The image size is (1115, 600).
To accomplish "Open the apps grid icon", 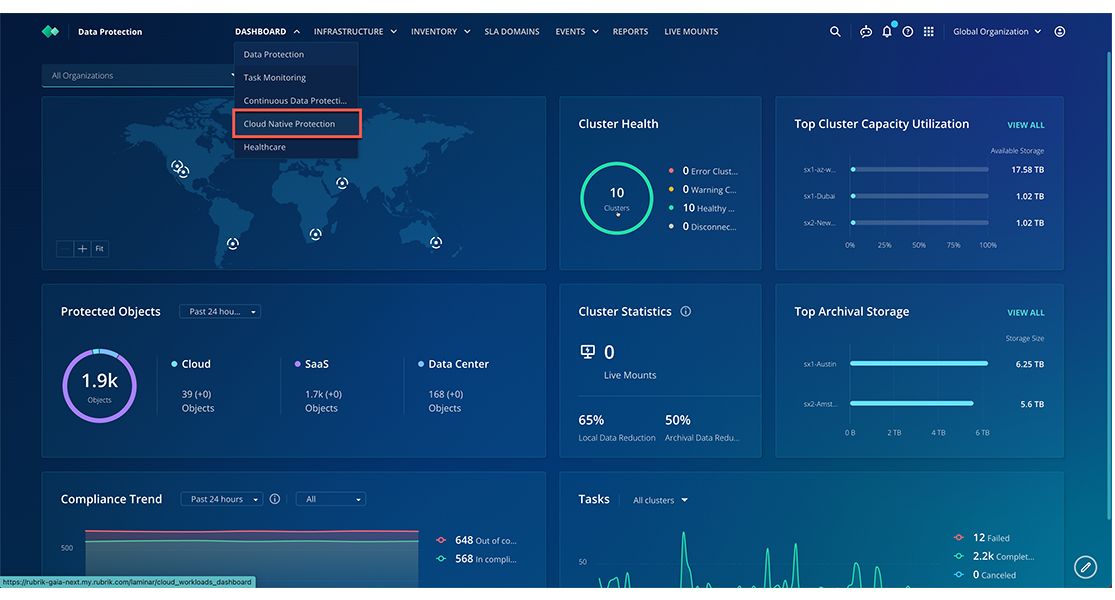I will (x=928, y=31).
